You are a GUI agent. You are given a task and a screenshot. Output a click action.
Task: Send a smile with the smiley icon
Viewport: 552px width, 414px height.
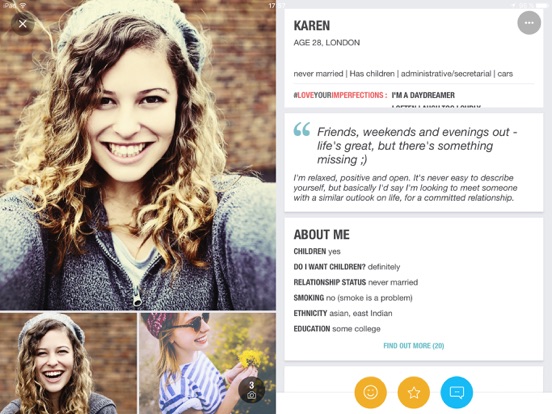pos(370,392)
